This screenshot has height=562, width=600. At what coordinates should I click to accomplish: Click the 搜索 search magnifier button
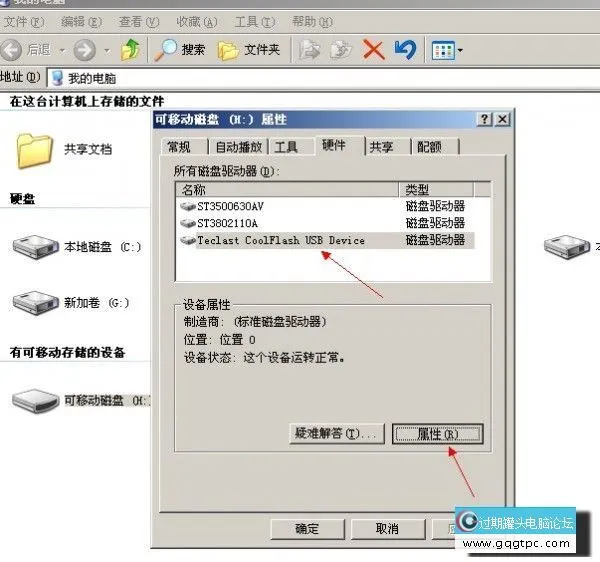pyautogui.click(x=180, y=50)
